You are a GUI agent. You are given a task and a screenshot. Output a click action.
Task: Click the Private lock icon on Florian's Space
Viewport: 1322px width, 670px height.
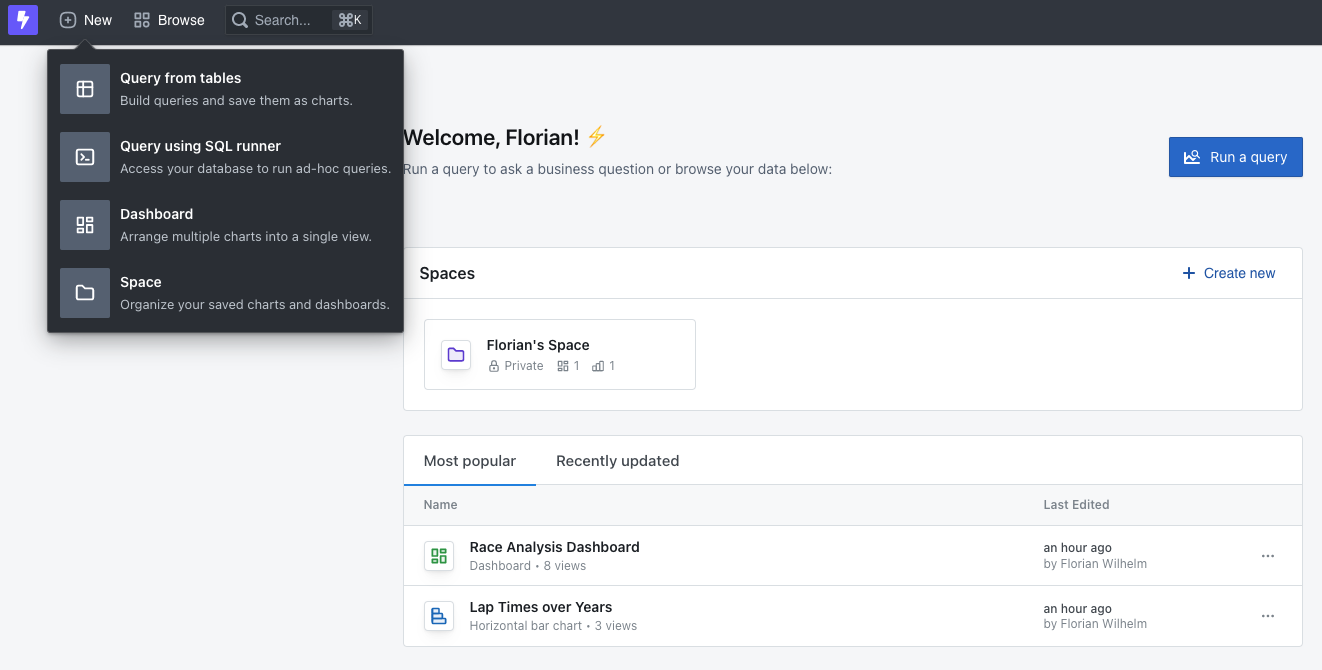coord(493,365)
